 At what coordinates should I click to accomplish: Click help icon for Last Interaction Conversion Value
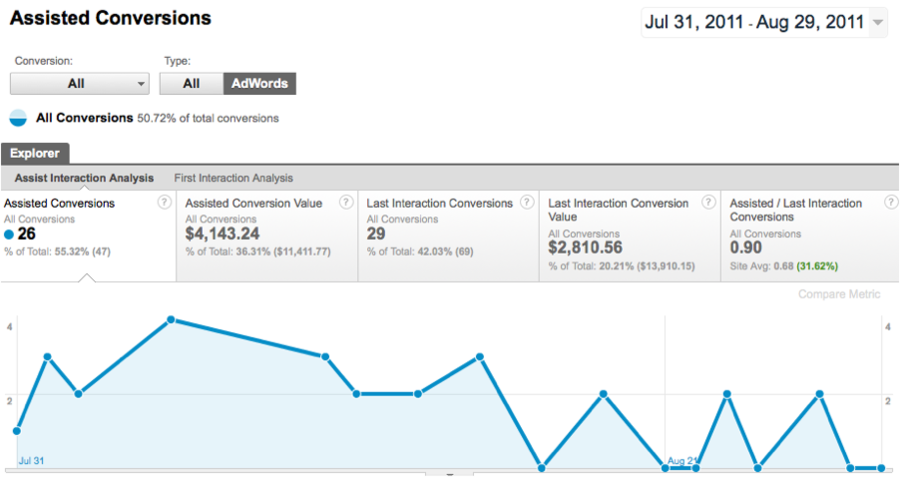point(707,202)
